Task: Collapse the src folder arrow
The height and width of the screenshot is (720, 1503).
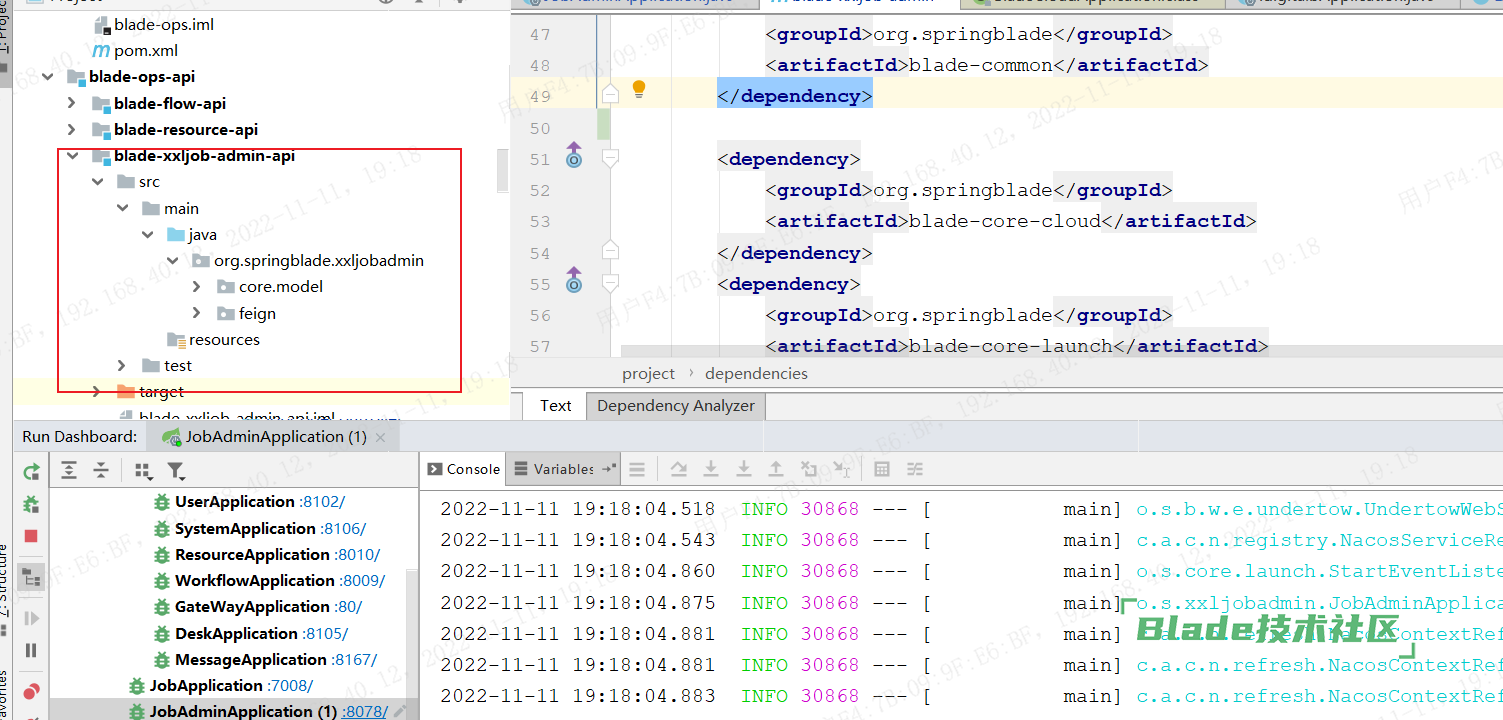Action: [97, 182]
